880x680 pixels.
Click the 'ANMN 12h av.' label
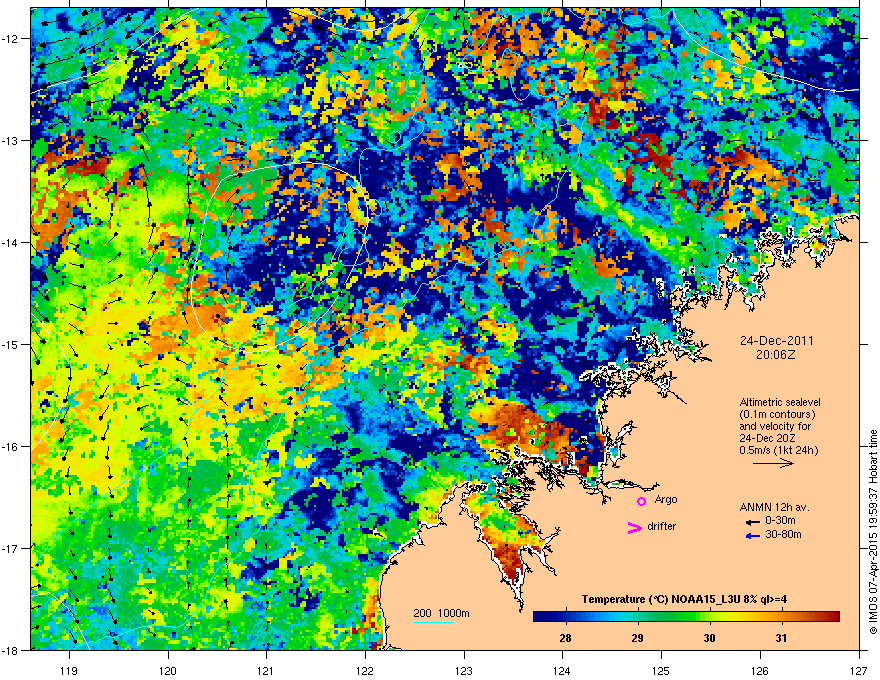pyautogui.click(x=774, y=507)
